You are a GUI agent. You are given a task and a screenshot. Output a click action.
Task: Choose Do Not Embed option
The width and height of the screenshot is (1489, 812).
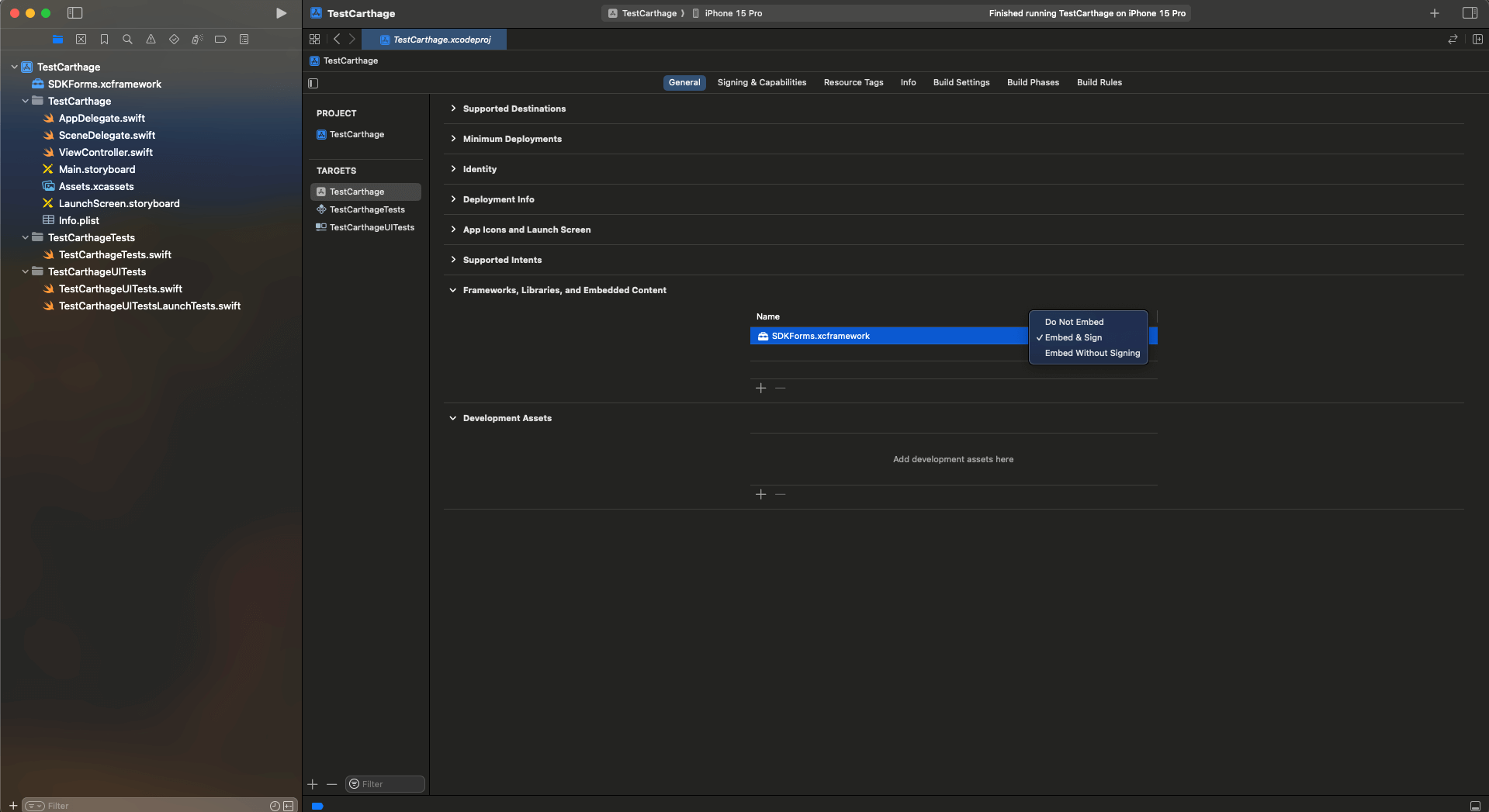1074,322
